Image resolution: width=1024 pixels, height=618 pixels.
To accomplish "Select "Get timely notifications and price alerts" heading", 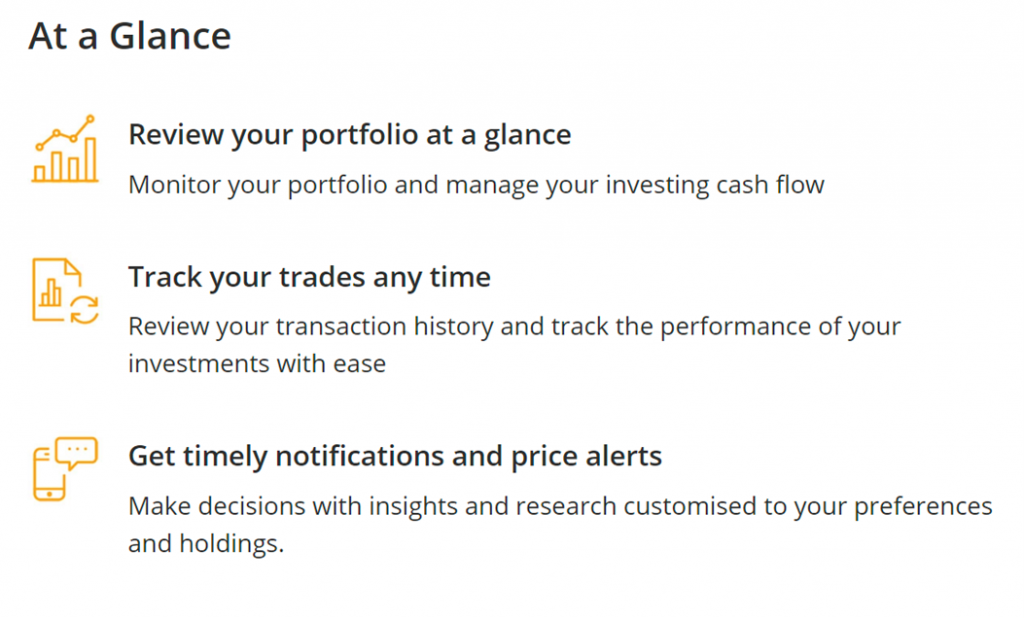I will pyautogui.click(x=395, y=456).
